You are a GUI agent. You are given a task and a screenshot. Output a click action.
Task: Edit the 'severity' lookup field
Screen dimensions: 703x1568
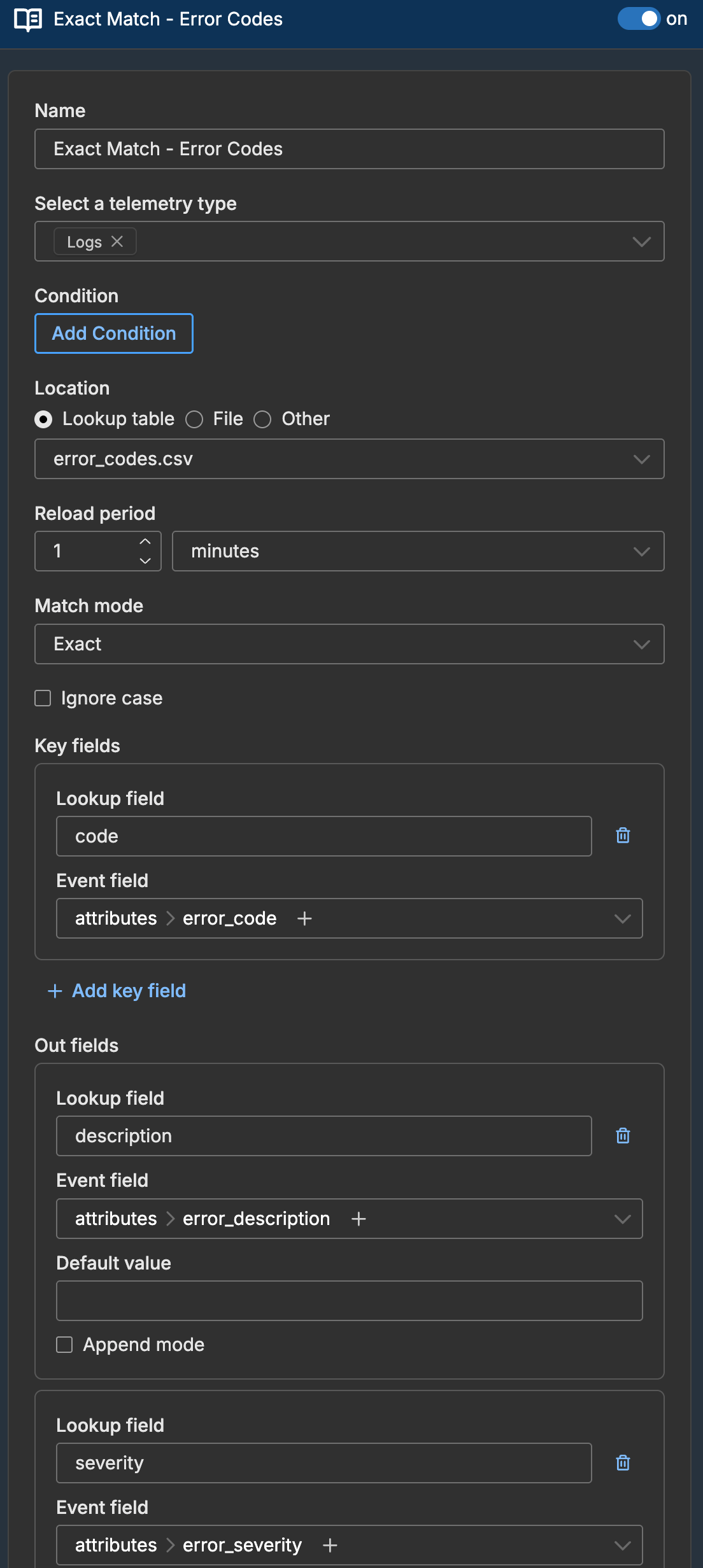tap(324, 1463)
